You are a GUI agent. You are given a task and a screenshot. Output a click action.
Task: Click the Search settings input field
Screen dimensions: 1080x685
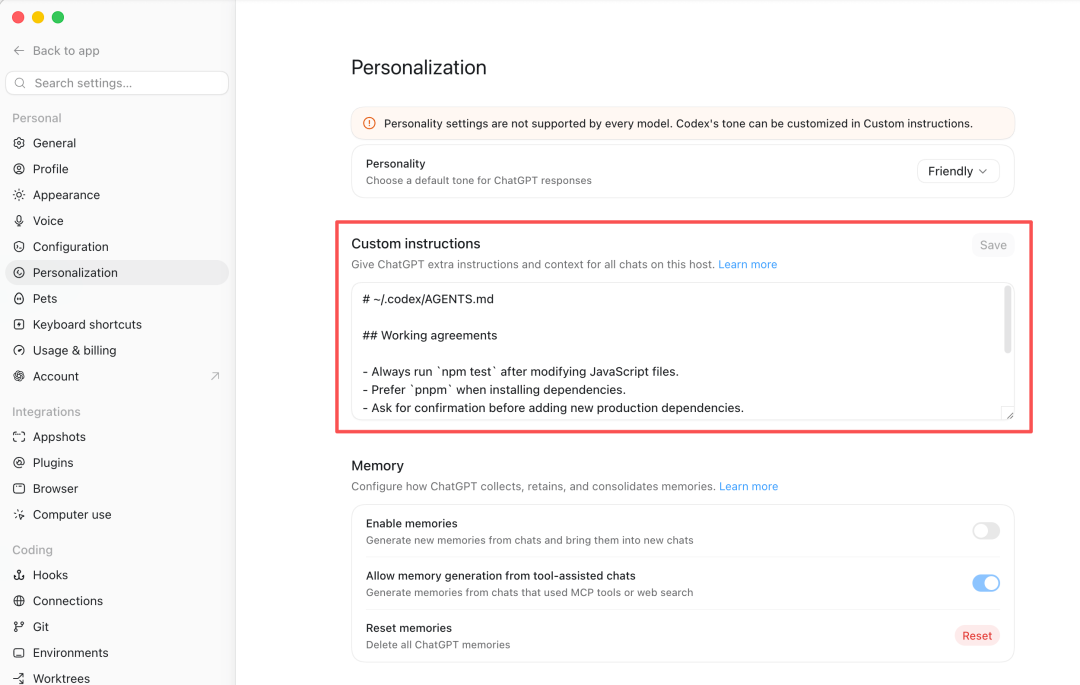pos(117,83)
